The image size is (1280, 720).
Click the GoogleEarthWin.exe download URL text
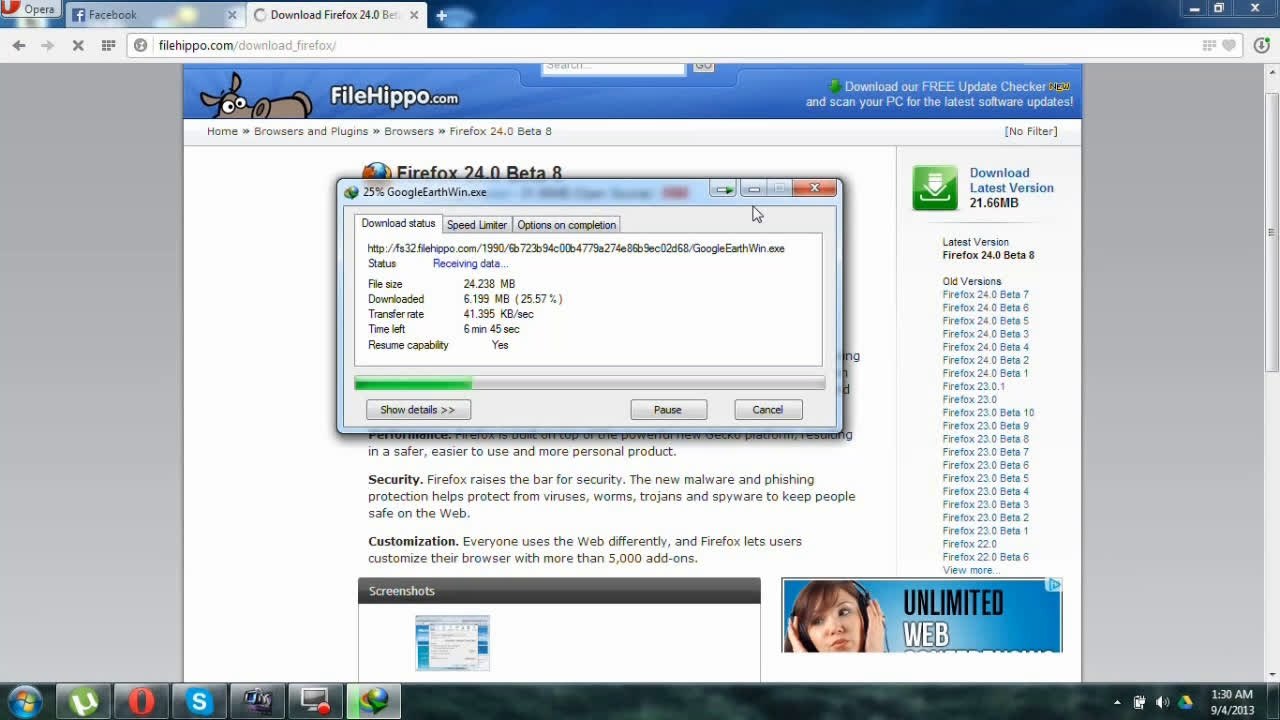[576, 248]
